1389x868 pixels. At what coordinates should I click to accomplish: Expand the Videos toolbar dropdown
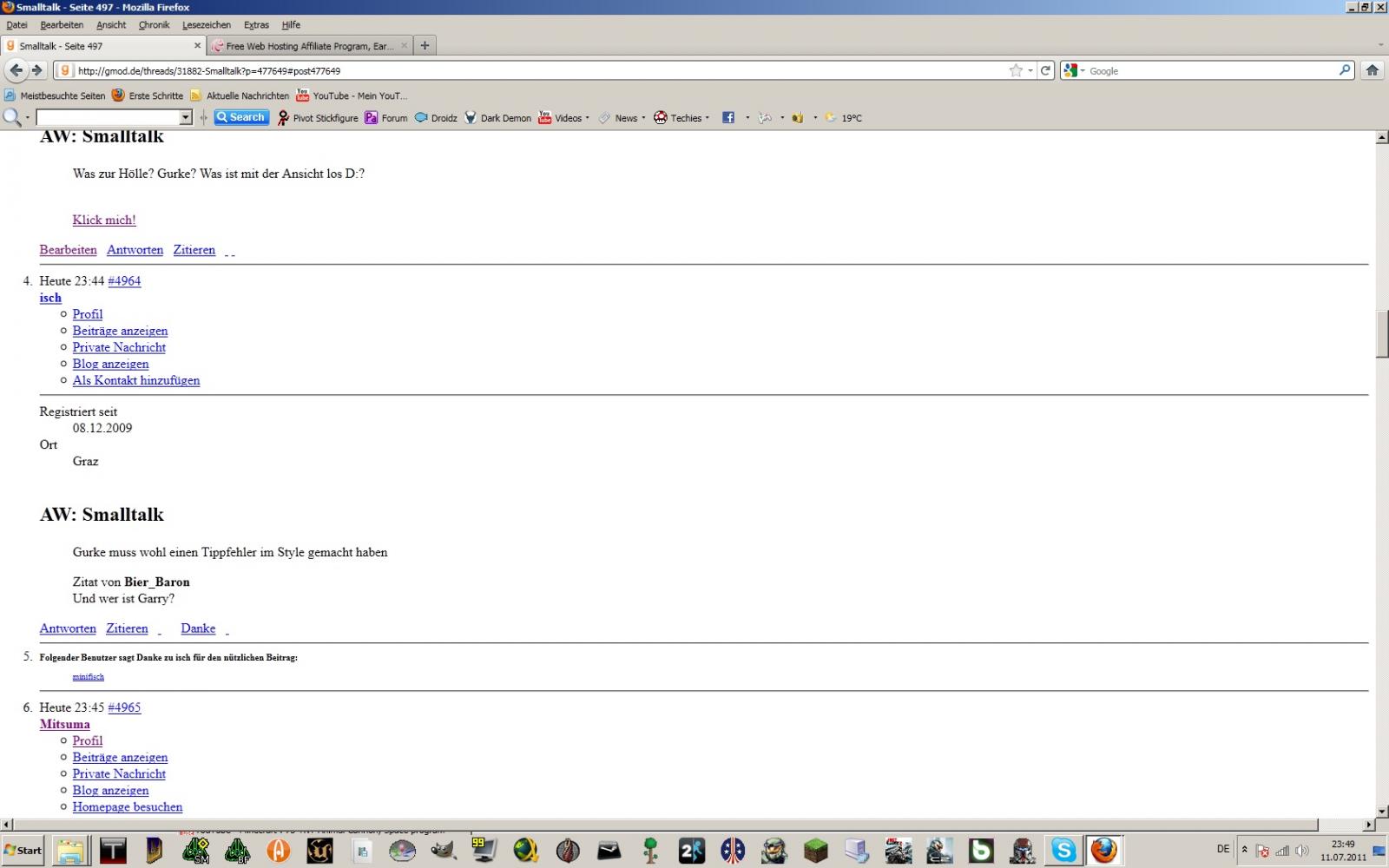pyautogui.click(x=588, y=118)
